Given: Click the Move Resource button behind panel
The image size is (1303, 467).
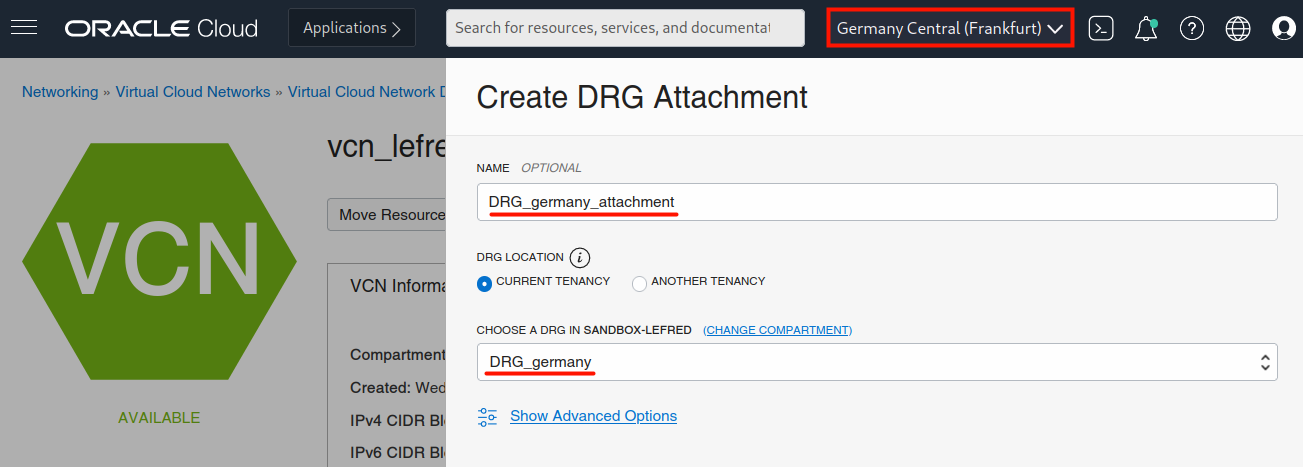Looking at the screenshot, I should (387, 215).
